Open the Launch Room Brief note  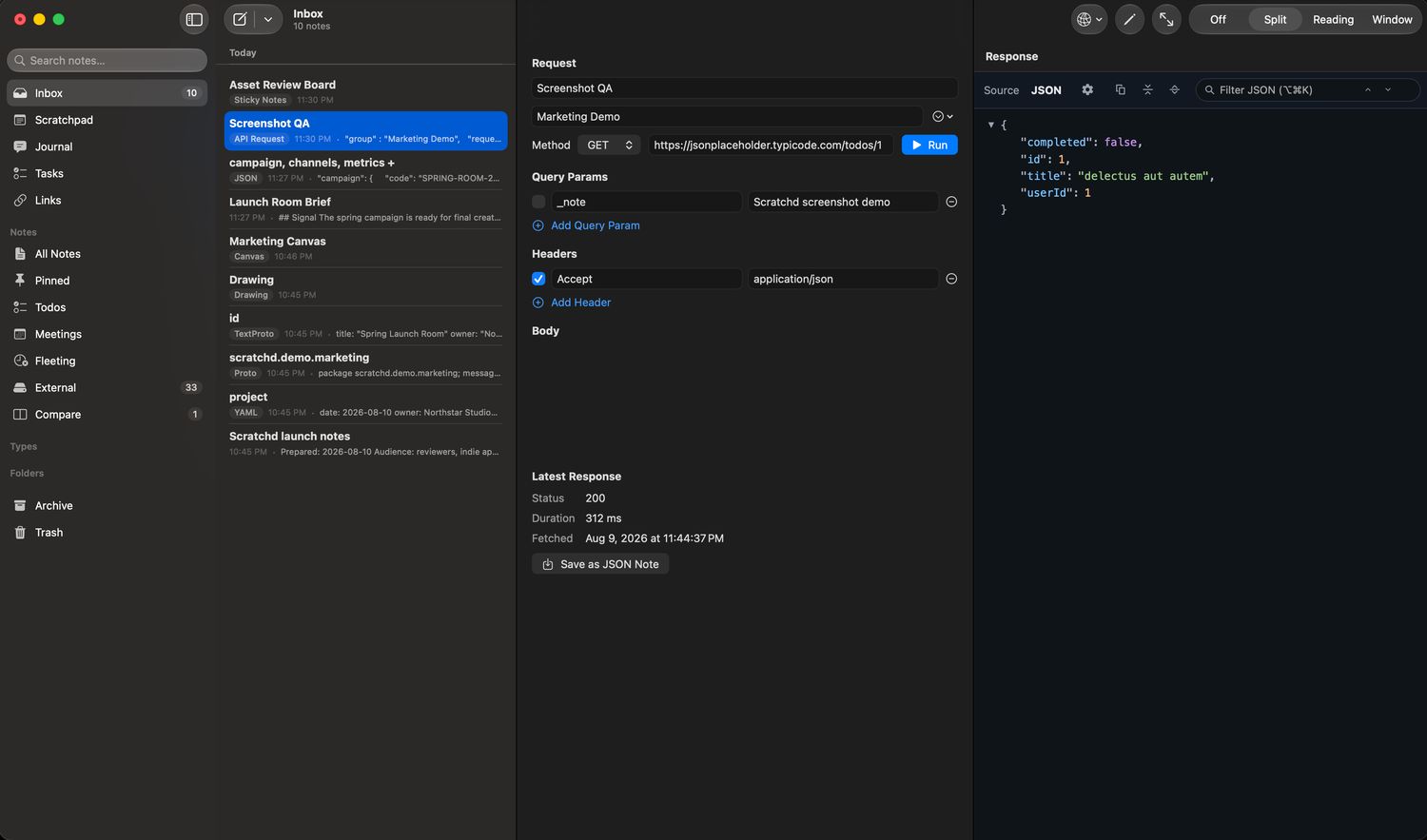tap(365, 208)
